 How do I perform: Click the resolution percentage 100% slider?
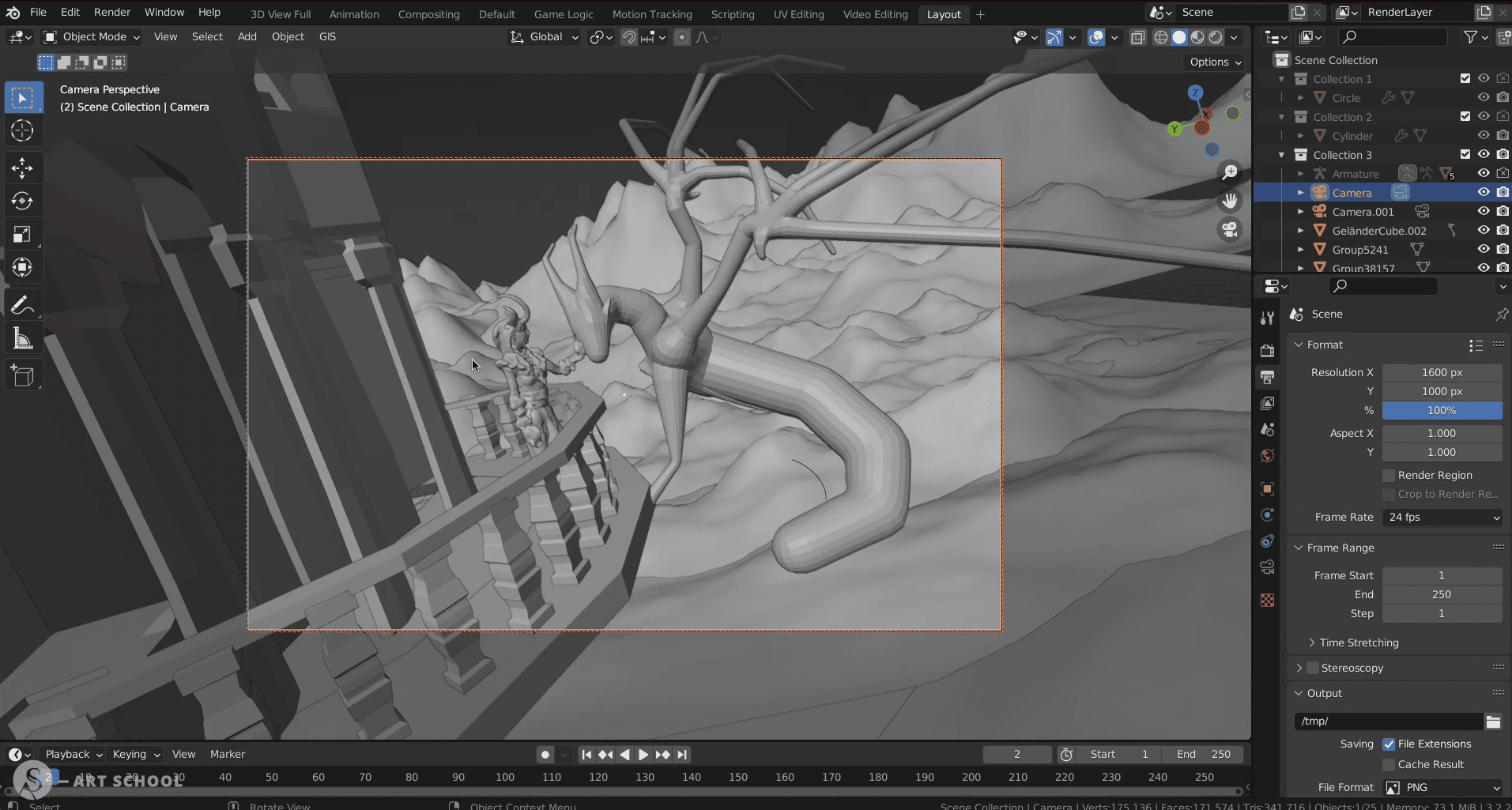pos(1442,410)
